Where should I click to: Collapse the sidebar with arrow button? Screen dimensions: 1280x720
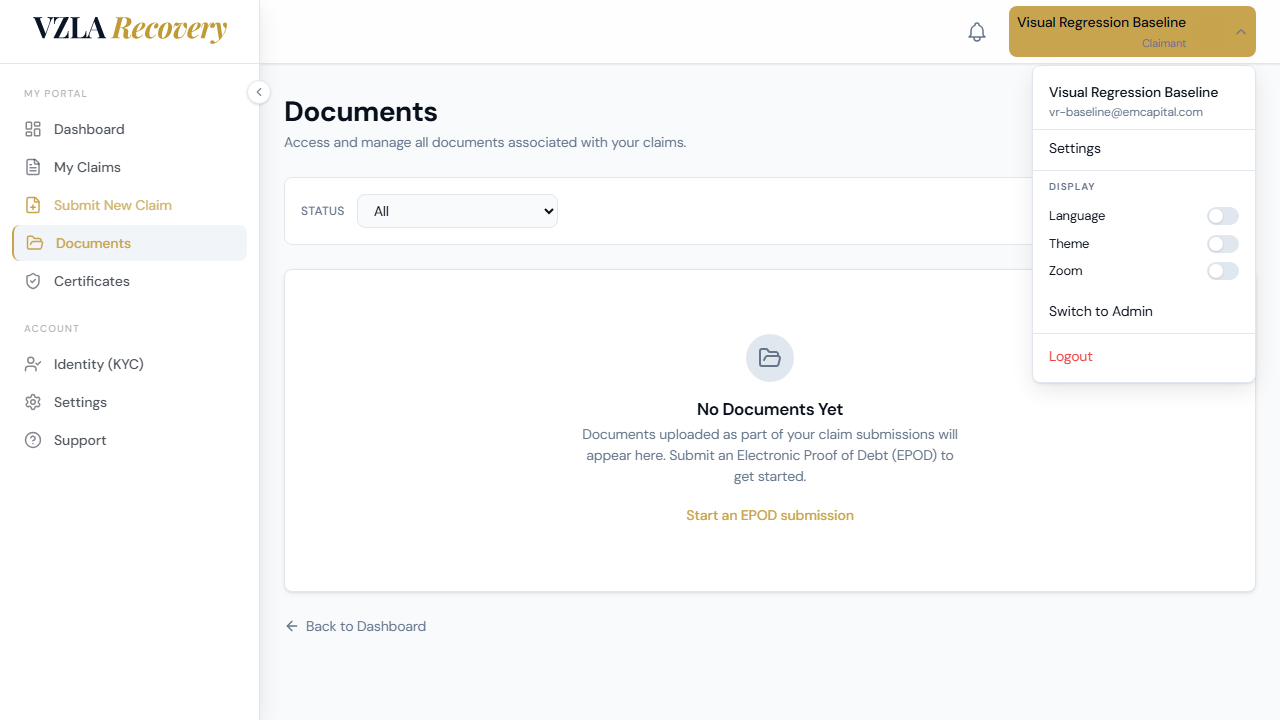[259, 92]
